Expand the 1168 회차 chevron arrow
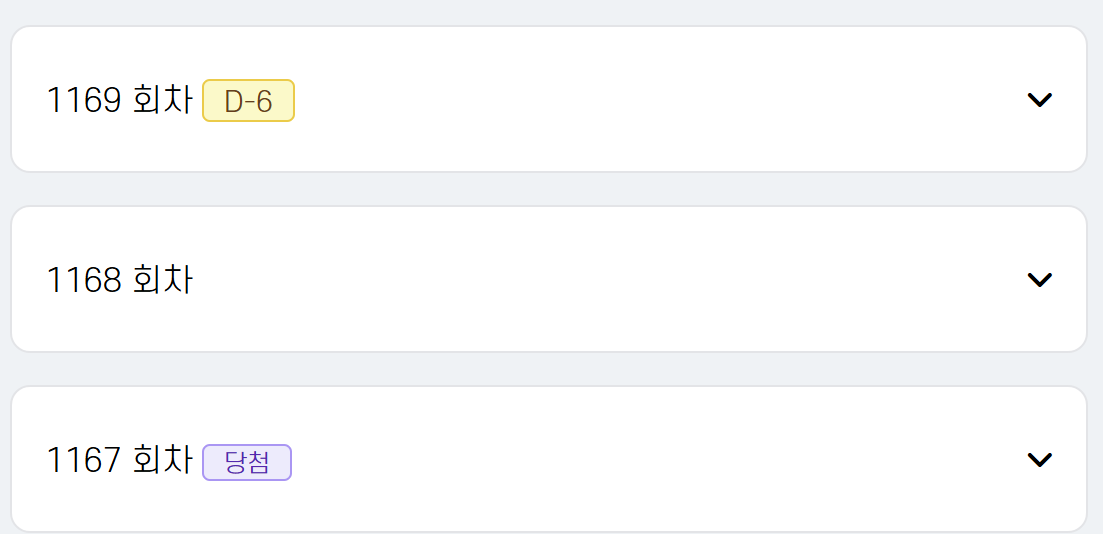 pos(1040,280)
